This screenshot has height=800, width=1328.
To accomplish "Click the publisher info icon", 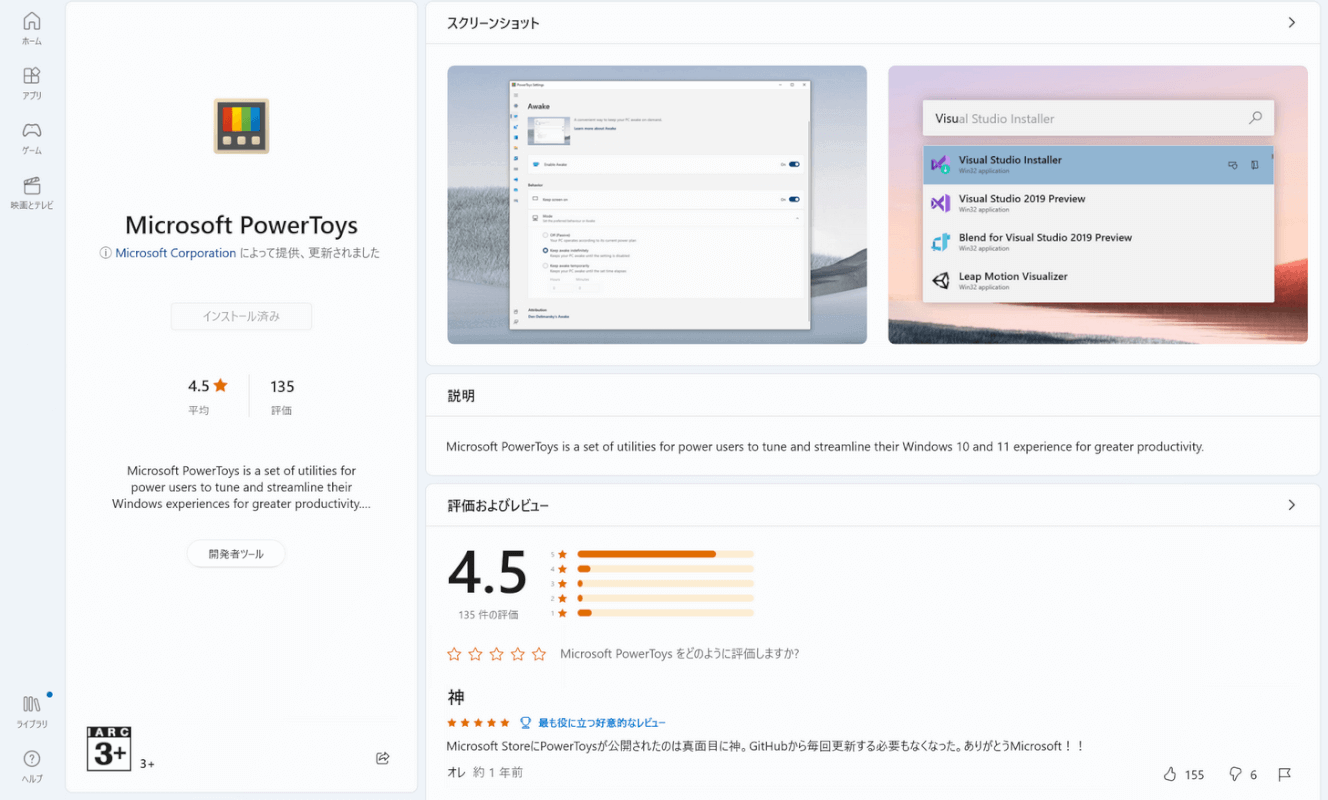I will click(105, 254).
